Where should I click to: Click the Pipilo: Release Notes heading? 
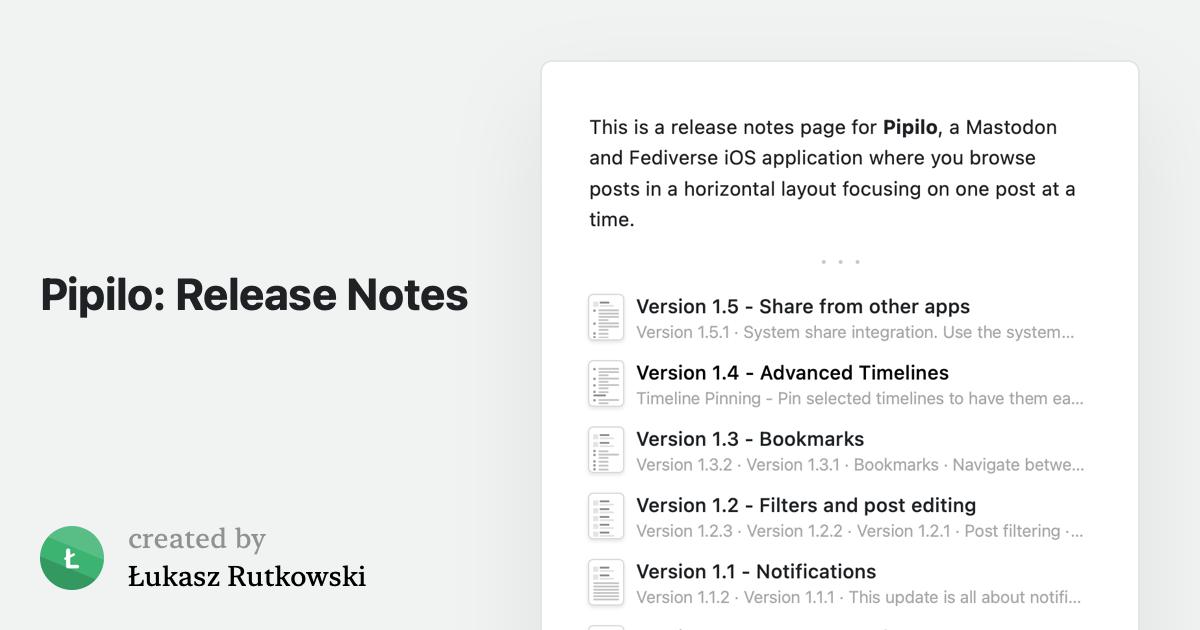click(254, 294)
